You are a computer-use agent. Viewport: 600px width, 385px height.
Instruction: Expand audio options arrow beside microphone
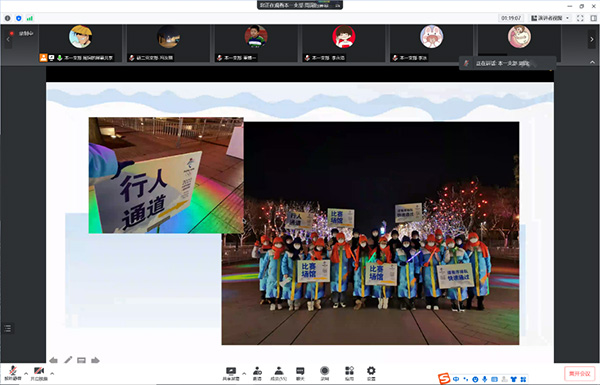coord(26,373)
